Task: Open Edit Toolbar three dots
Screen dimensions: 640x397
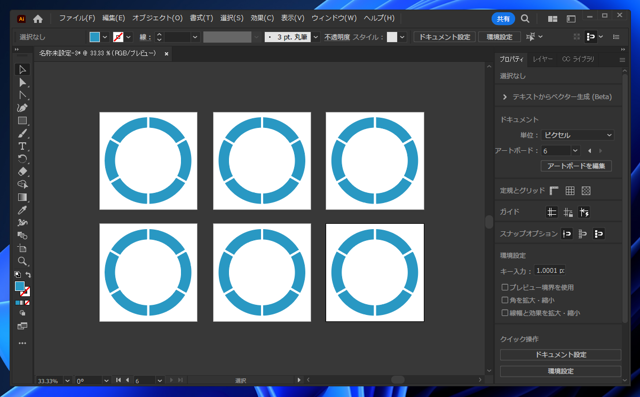Action: point(22,343)
